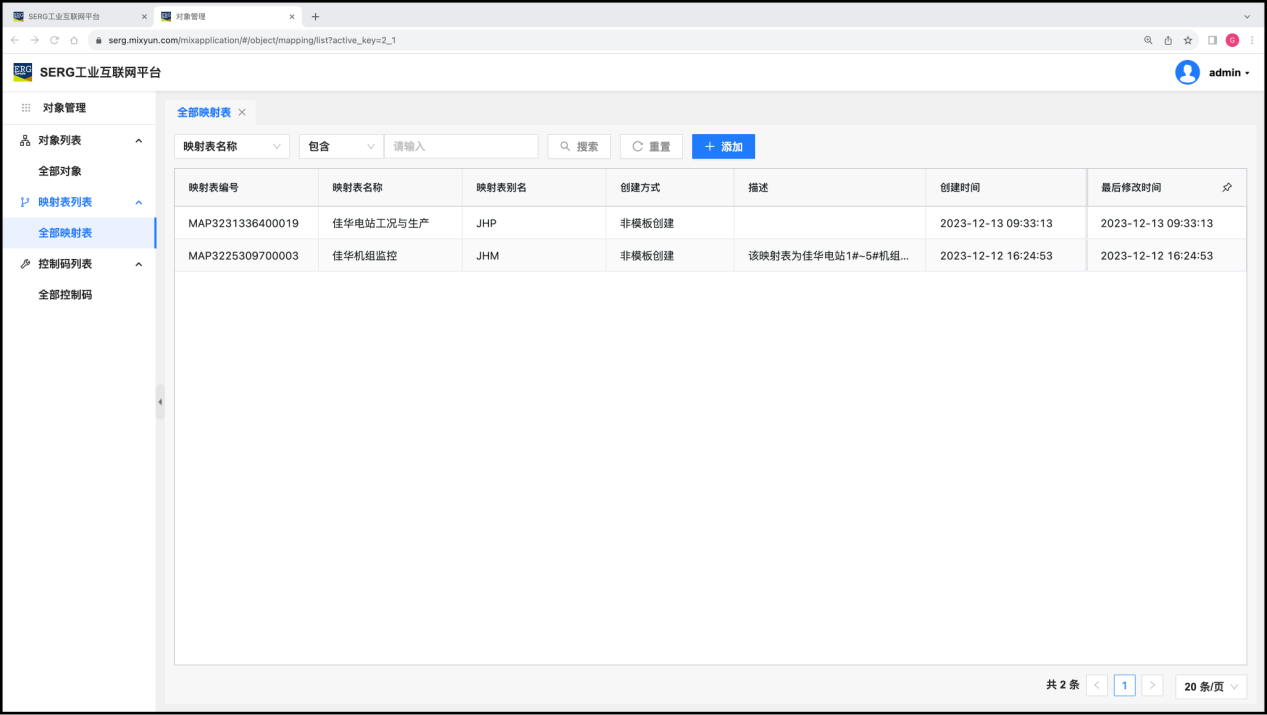Click the admin user avatar icon

coord(1187,72)
